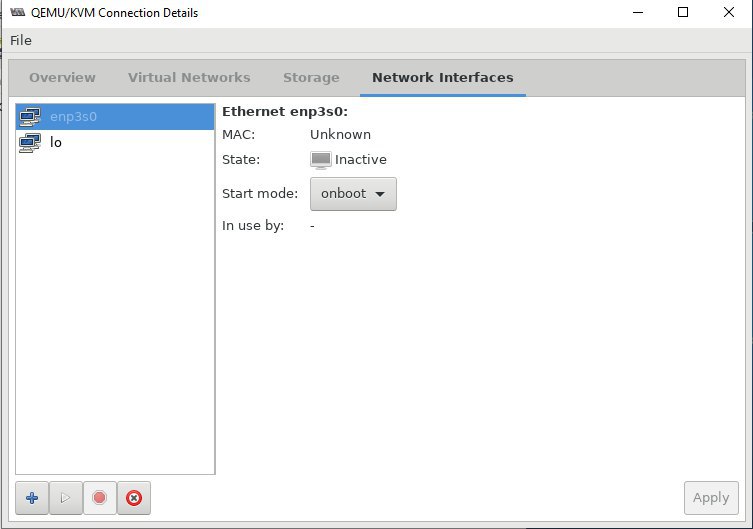Image resolution: width=753 pixels, height=529 pixels.
Task: Stop the interface using the red stop icon
Action: pos(99,498)
